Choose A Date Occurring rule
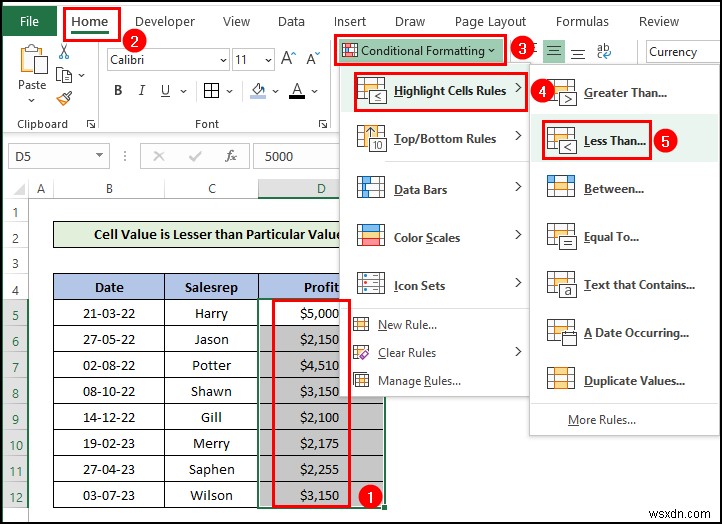Screen dimensions: 722x524 coord(623,332)
